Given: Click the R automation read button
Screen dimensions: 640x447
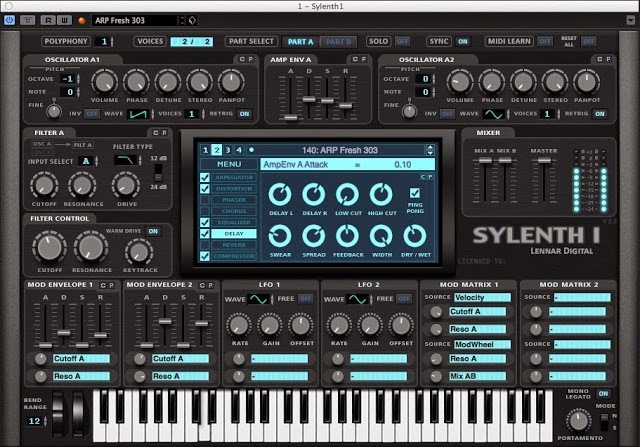Looking at the screenshot, I should click(48, 20).
